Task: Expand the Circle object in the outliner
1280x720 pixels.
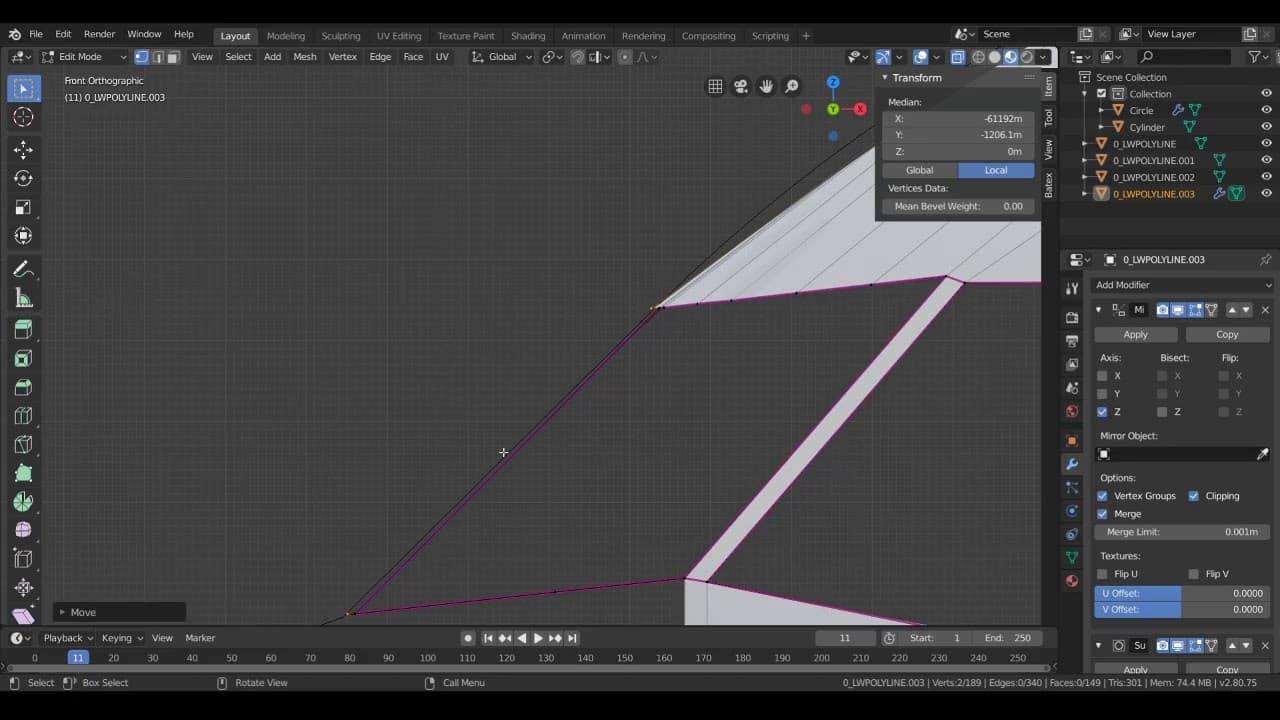Action: click(1102, 111)
